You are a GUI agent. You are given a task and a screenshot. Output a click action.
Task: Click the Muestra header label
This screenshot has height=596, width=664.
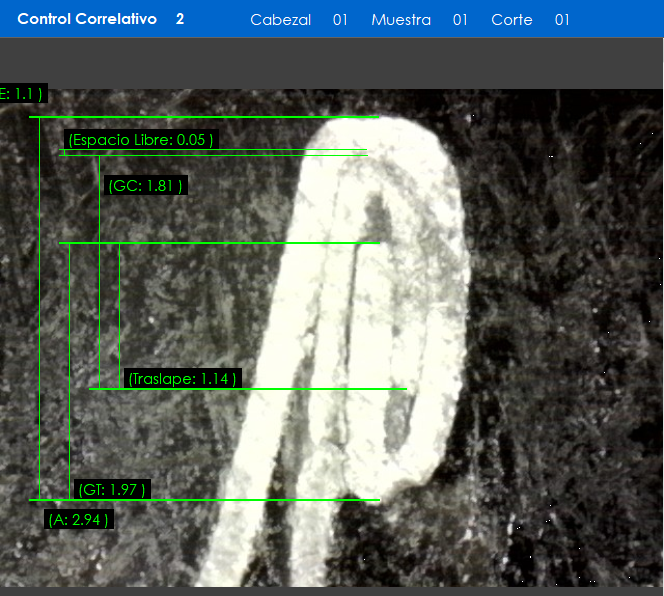401,20
